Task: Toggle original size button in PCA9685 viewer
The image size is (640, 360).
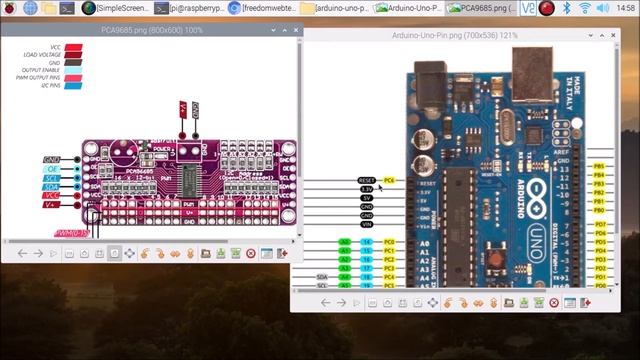Action: 114,253
